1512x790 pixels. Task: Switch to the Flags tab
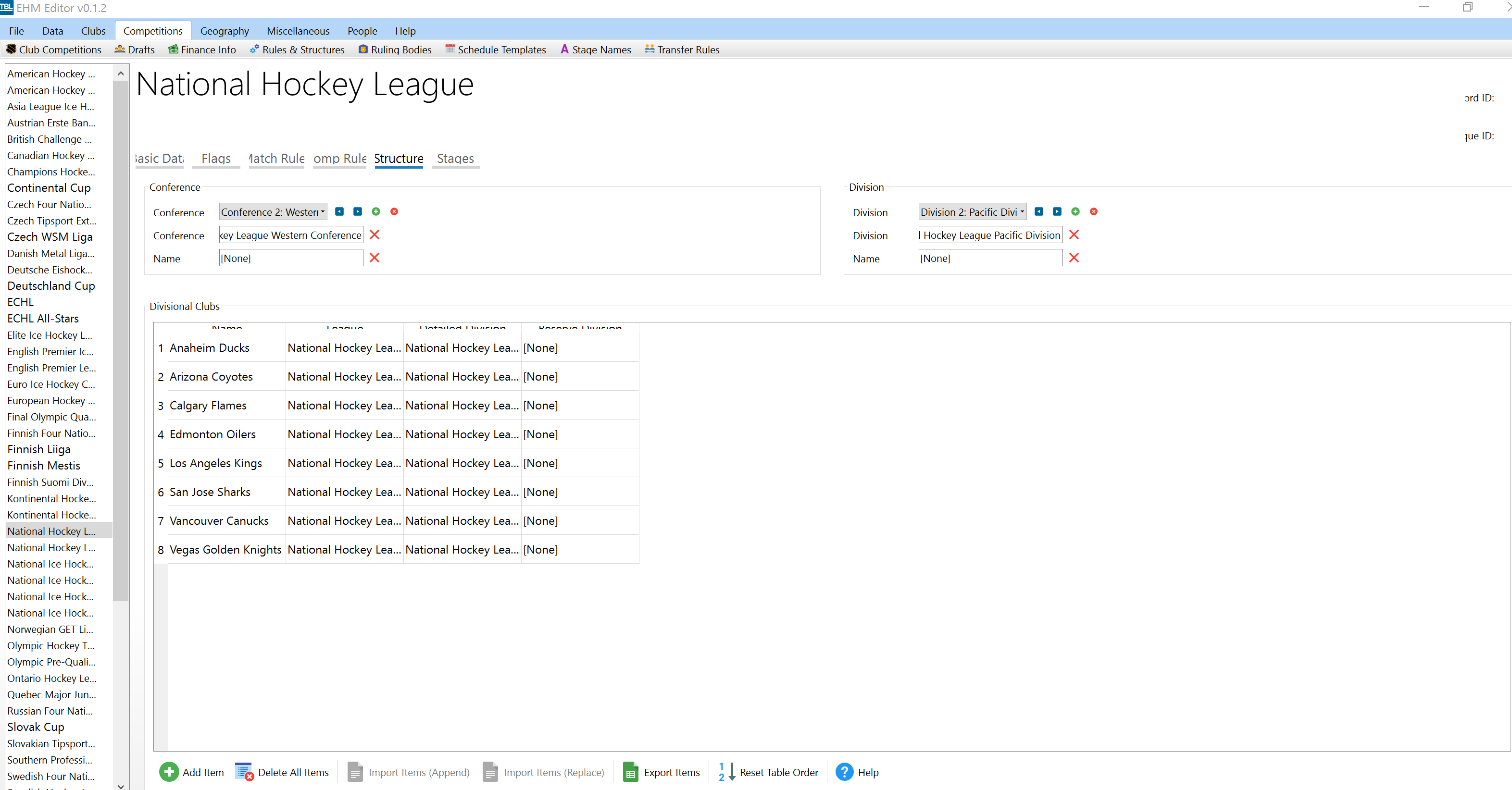coord(216,159)
